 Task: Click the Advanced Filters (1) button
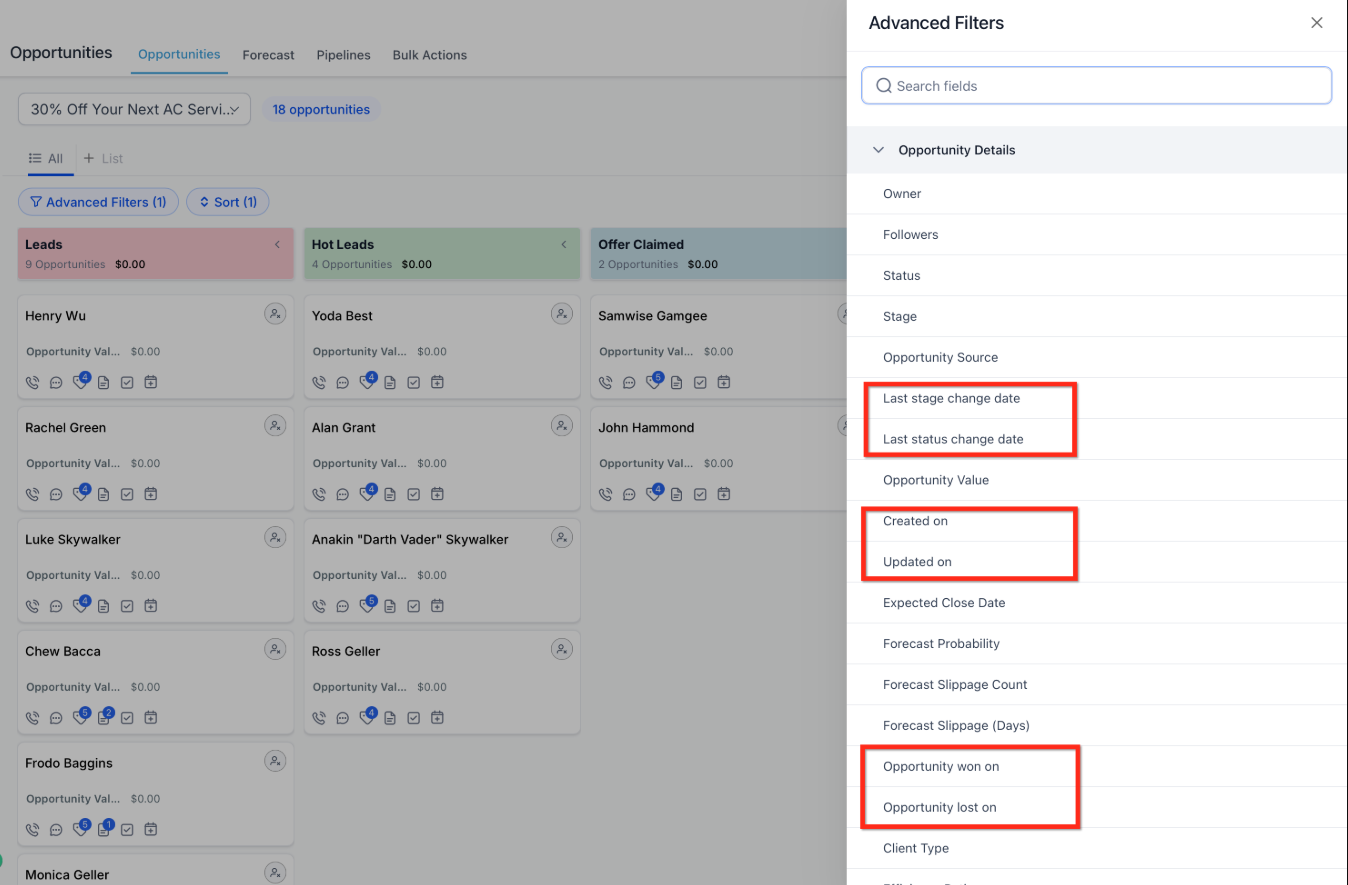[98, 202]
